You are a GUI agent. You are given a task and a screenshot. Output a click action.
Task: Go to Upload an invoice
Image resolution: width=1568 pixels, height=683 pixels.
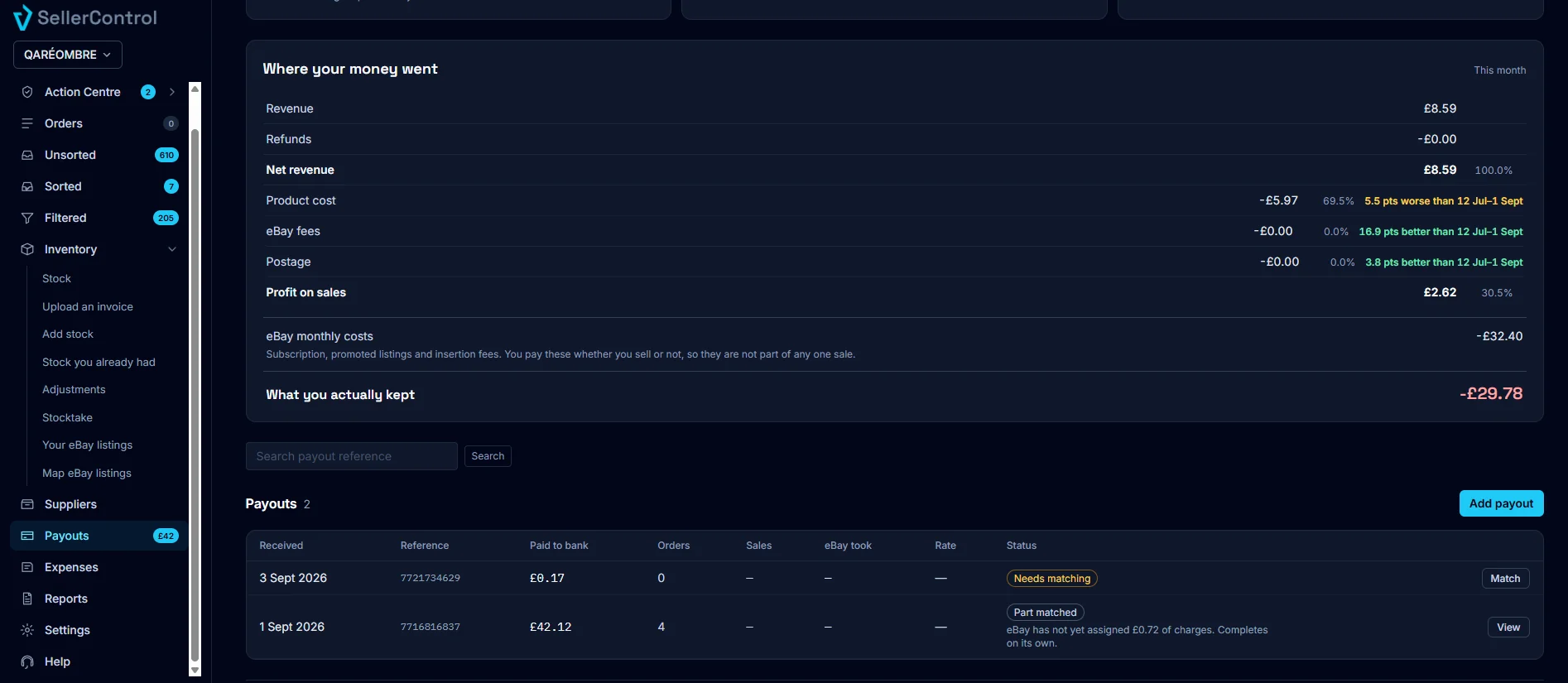(x=88, y=306)
